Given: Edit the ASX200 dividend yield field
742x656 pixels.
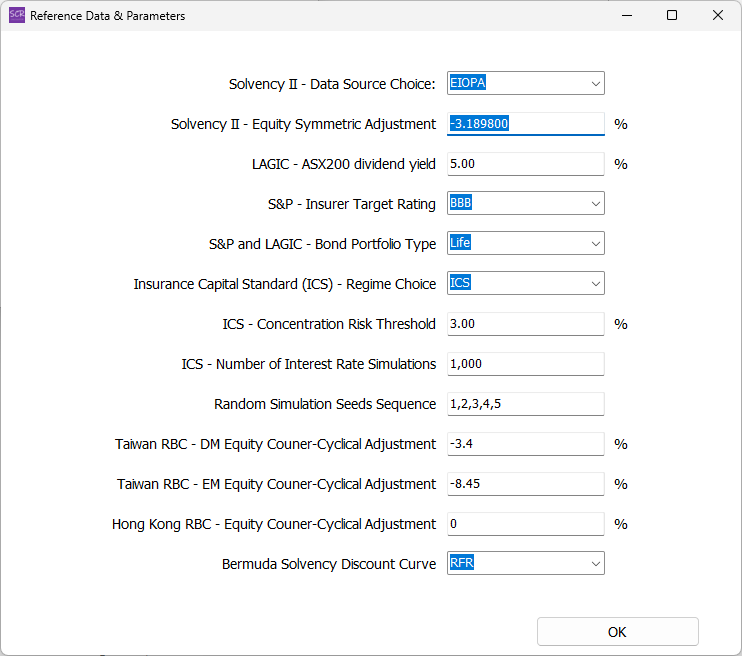Looking at the screenshot, I should [526, 164].
